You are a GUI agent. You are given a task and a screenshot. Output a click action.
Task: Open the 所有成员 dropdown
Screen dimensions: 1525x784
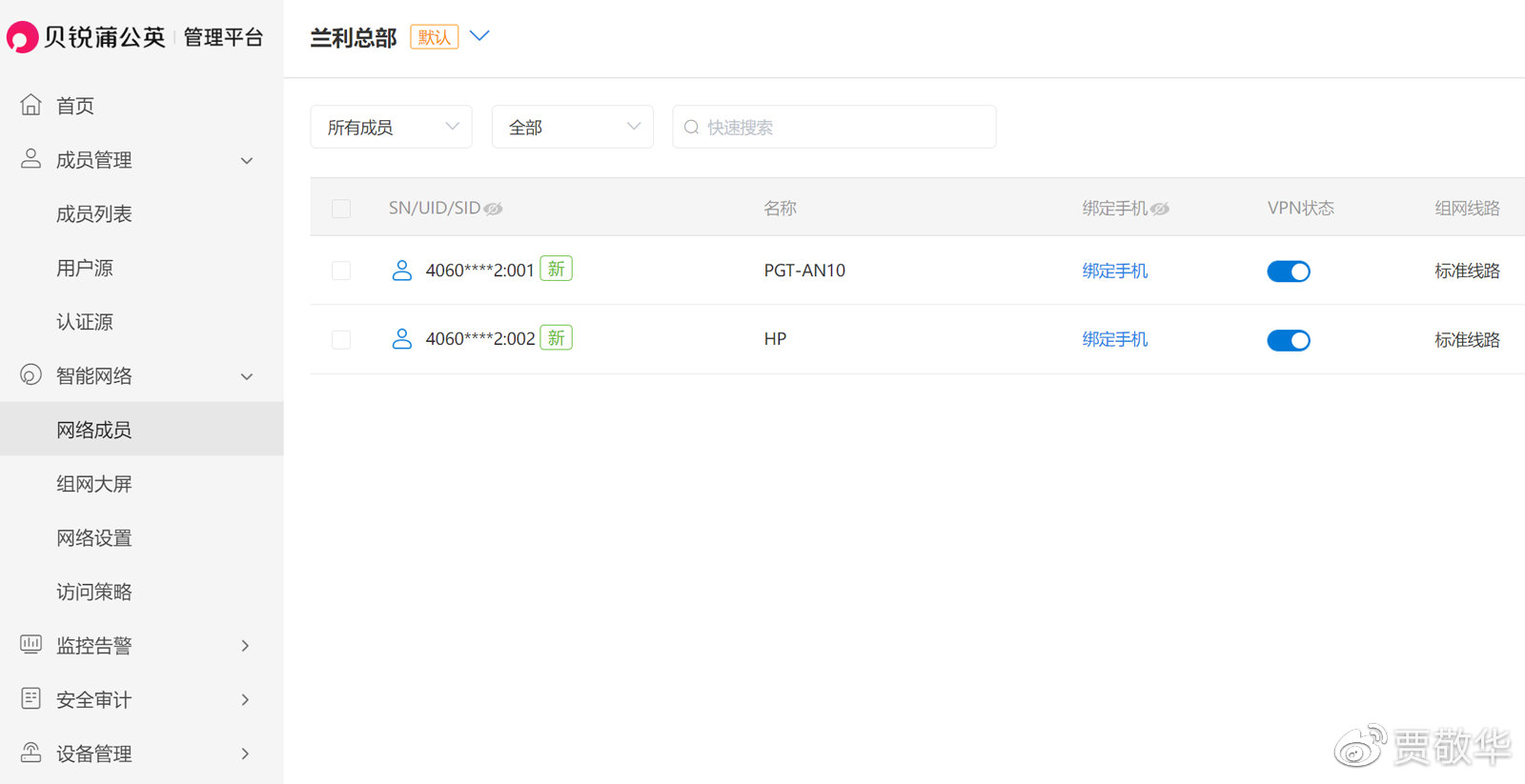391,127
